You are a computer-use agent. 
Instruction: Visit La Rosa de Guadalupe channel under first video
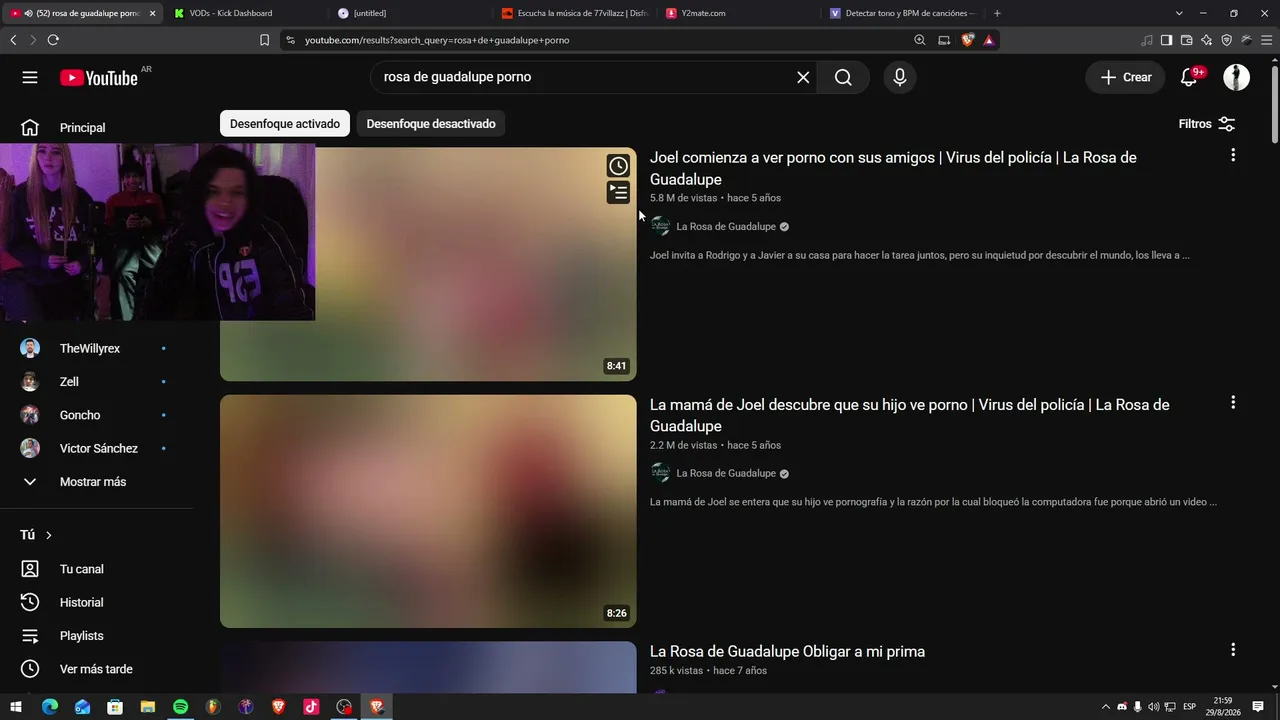[x=726, y=226]
